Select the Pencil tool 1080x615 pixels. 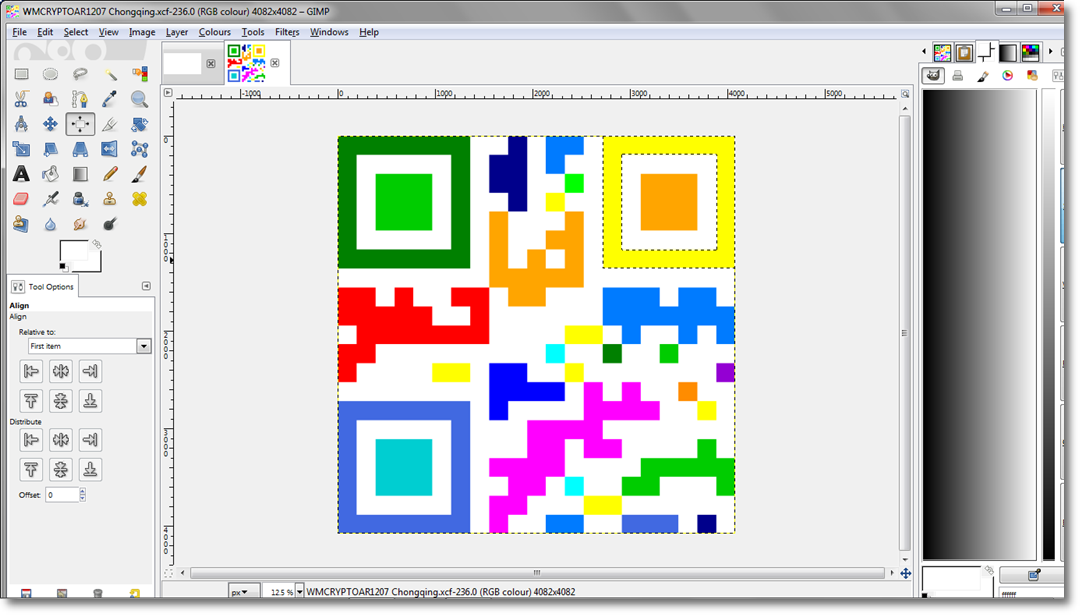click(110, 174)
